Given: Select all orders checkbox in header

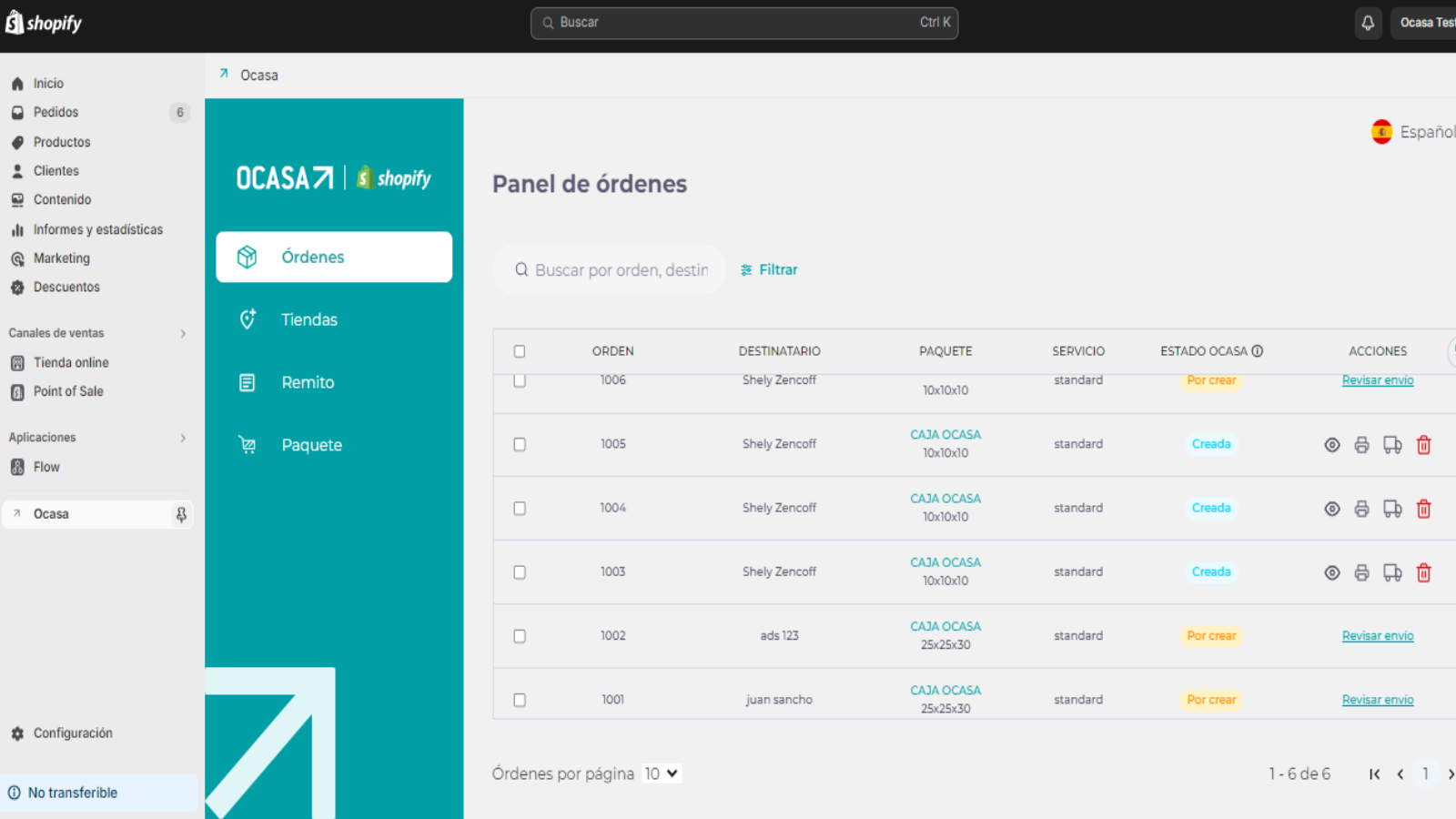Looking at the screenshot, I should tap(520, 351).
